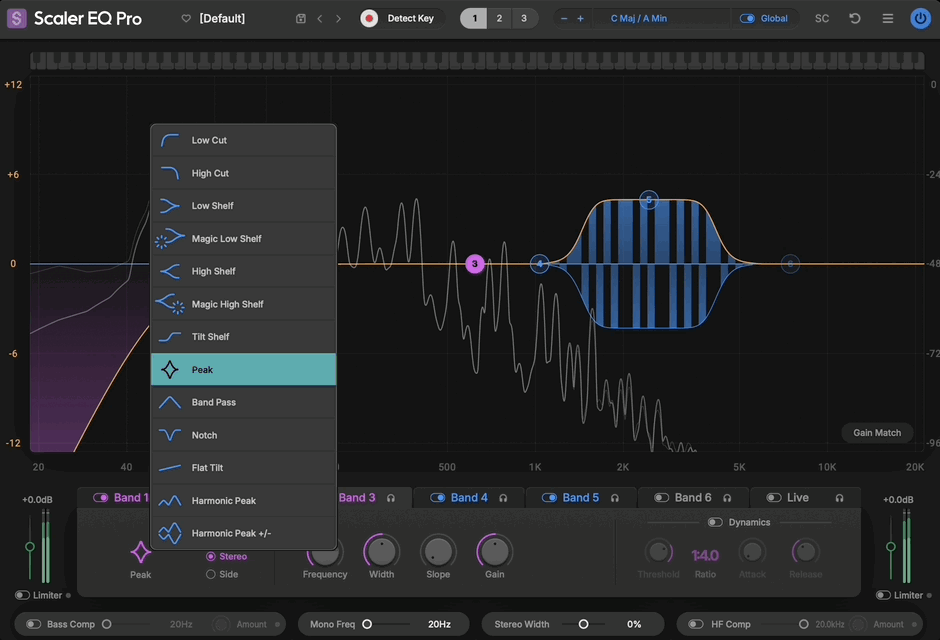The width and height of the screenshot is (940, 640).
Task: Choose Band Pass filter type
Action: click(243, 402)
